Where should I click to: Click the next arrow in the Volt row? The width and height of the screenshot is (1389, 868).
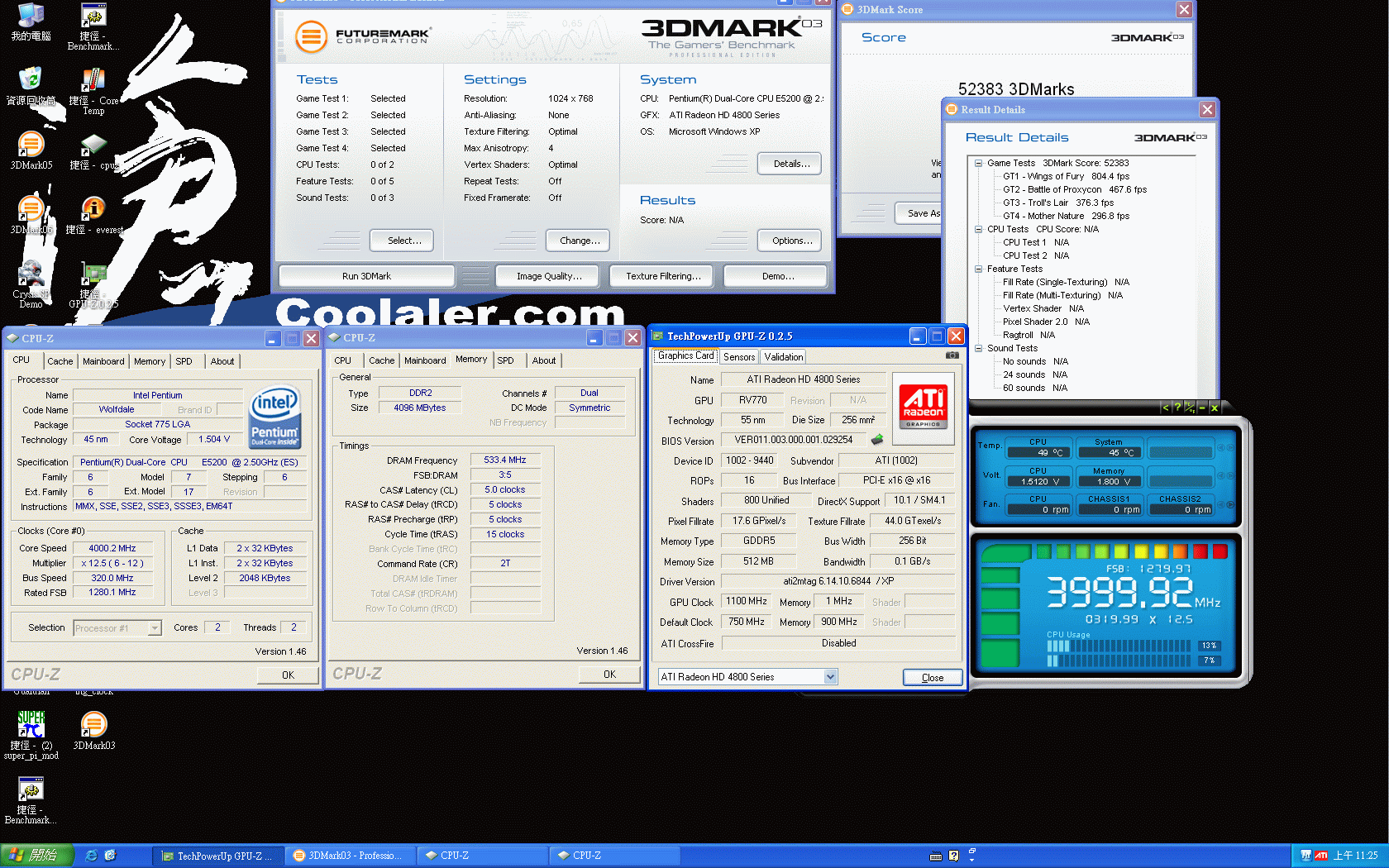1230,476
